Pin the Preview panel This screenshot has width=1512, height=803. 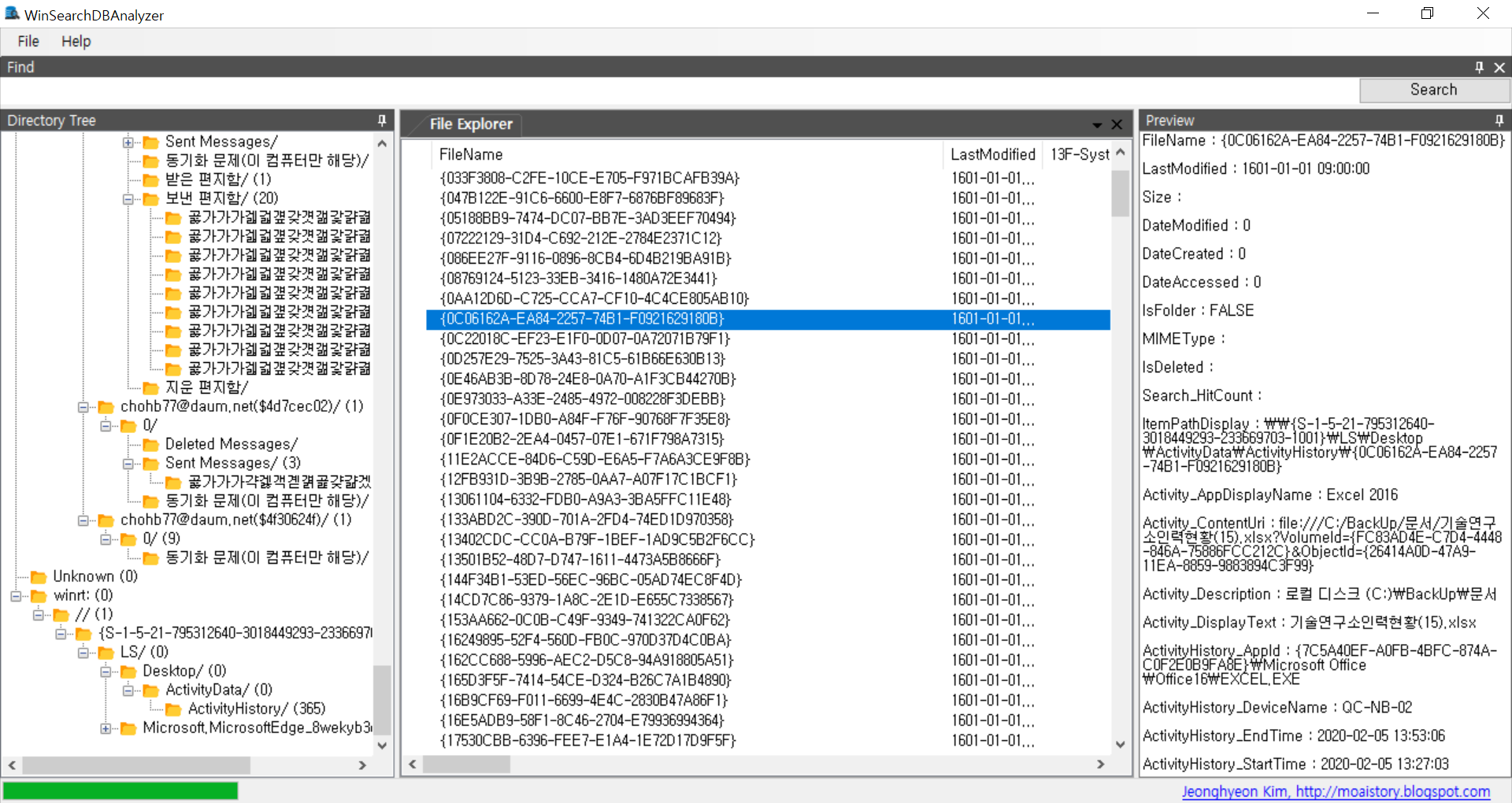[1499, 120]
